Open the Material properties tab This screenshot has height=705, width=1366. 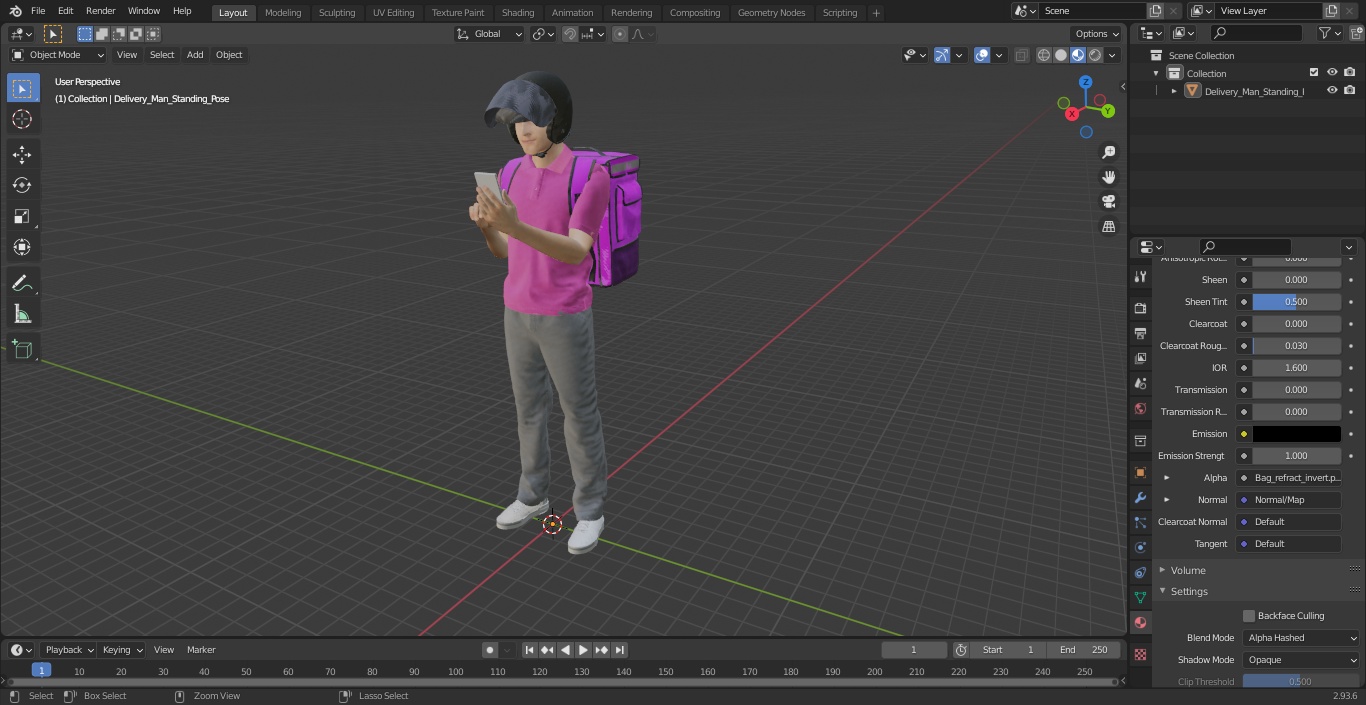point(1140,622)
